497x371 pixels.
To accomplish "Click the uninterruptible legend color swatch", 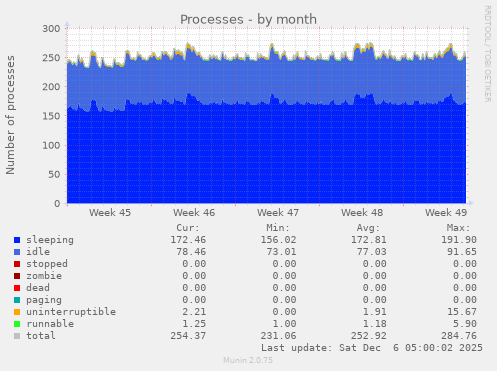I will click(17, 312).
